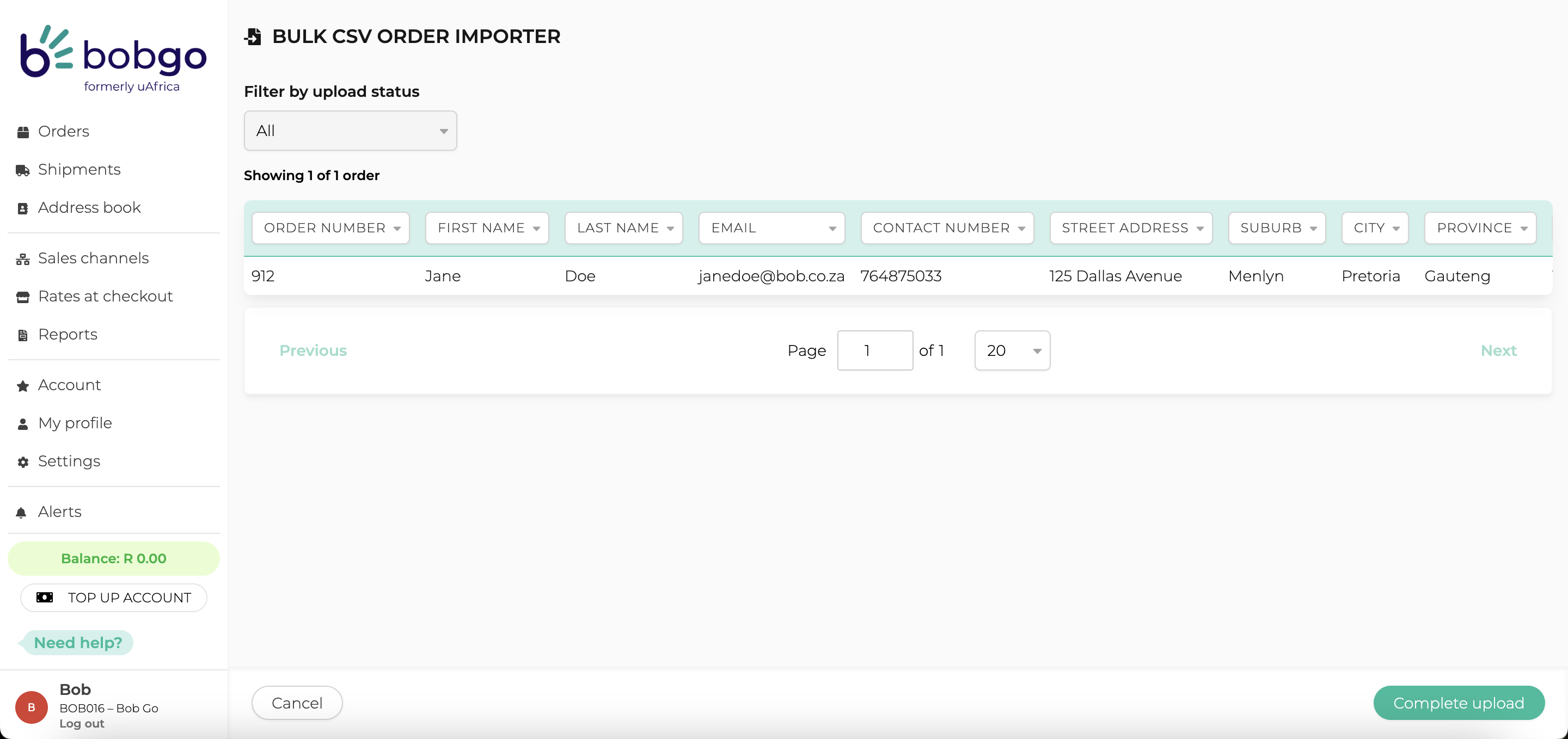The image size is (1568, 739).
Task: Focus the page number input field
Action: coord(875,350)
